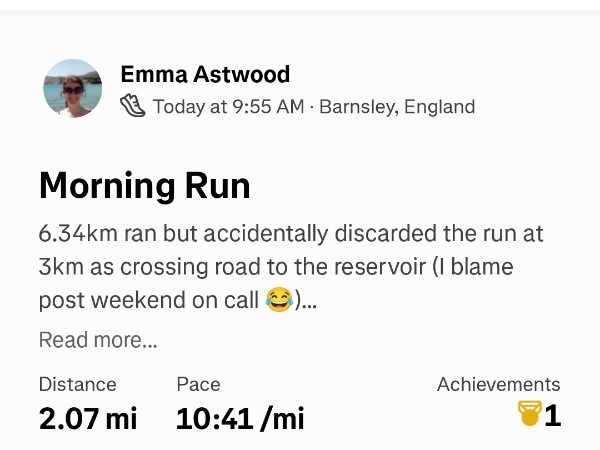
Task: Click the Achievements label
Action: [x=498, y=384]
